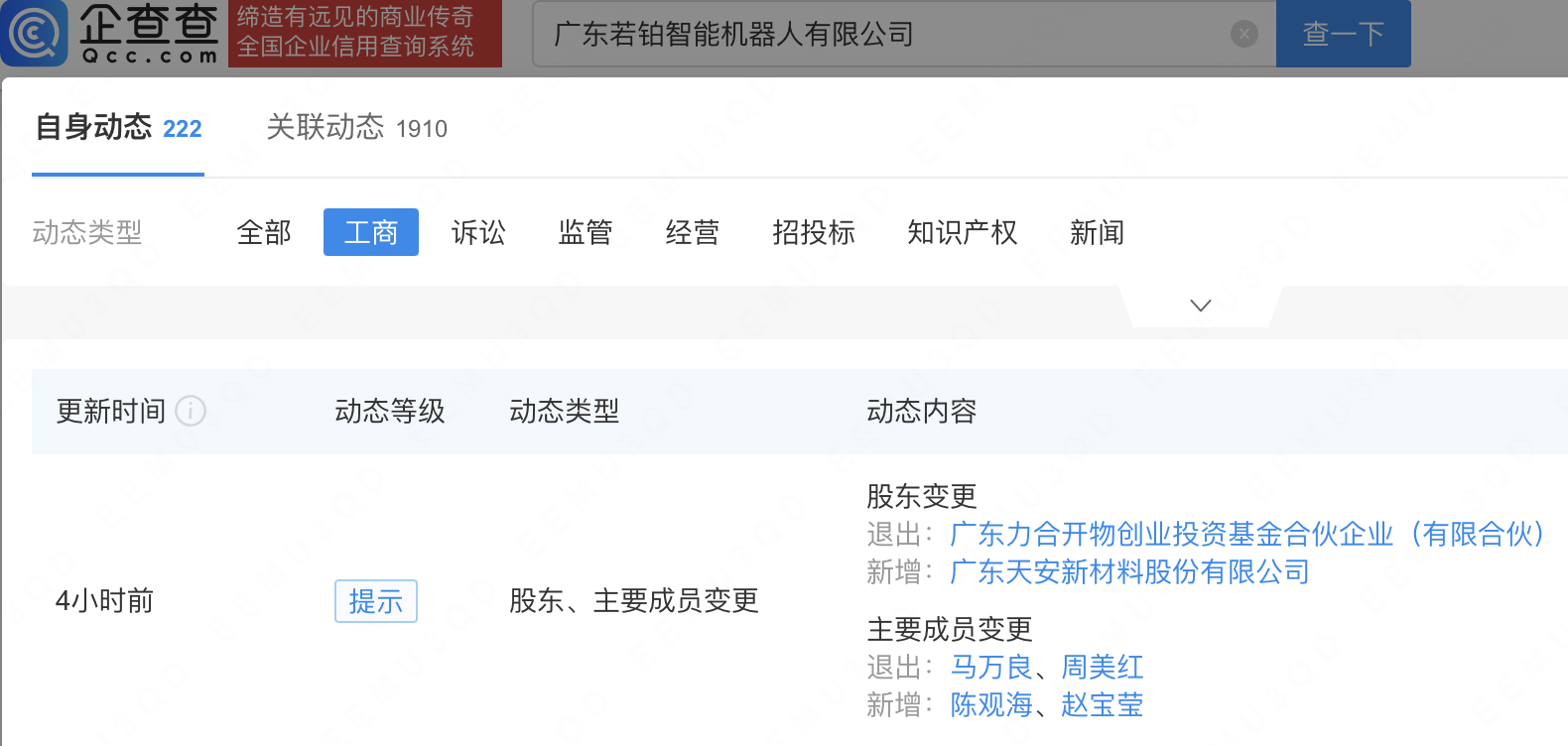The height and width of the screenshot is (746, 1568).
Task: Select the 新闻 filter
Action: [x=1098, y=232]
